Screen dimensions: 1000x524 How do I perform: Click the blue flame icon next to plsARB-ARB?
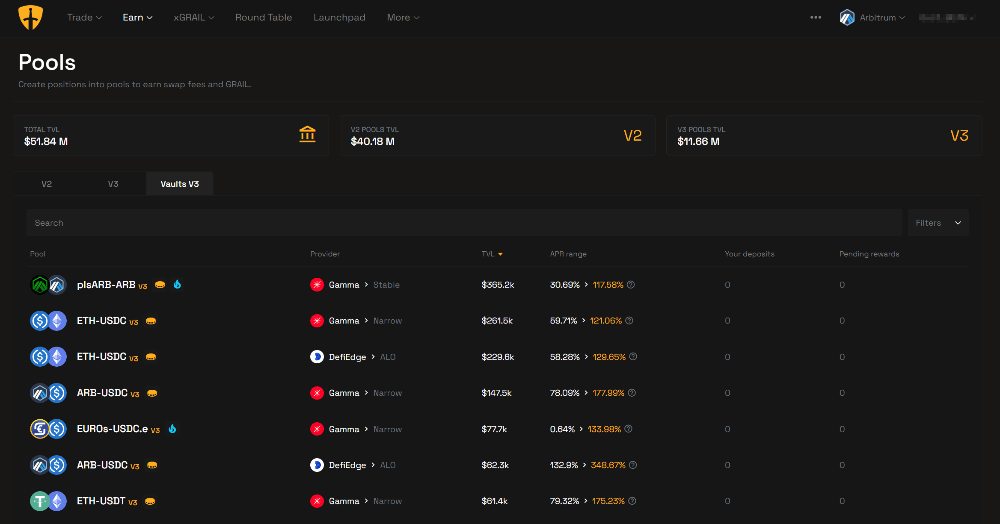pos(177,284)
